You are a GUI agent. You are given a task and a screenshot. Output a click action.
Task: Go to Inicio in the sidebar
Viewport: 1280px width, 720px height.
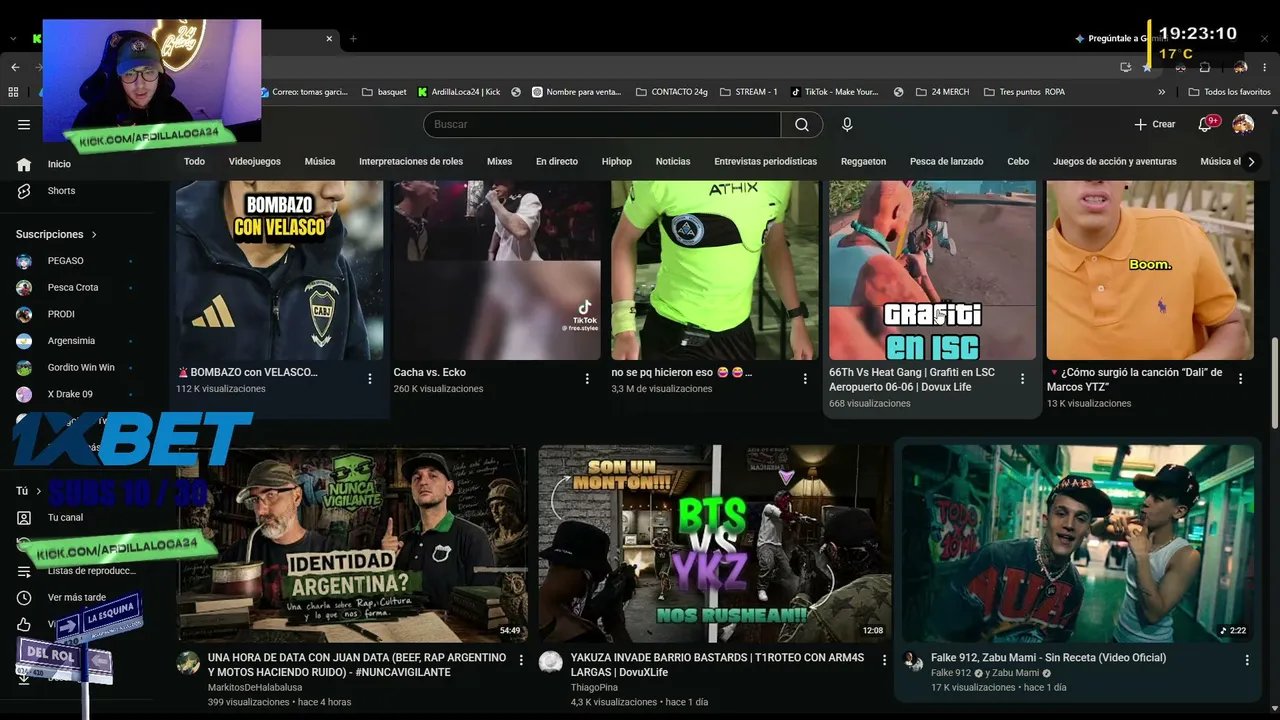59,164
